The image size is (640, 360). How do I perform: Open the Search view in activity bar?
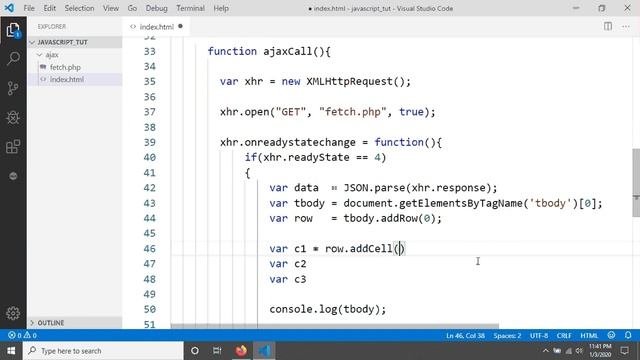pyautogui.click(x=13, y=59)
